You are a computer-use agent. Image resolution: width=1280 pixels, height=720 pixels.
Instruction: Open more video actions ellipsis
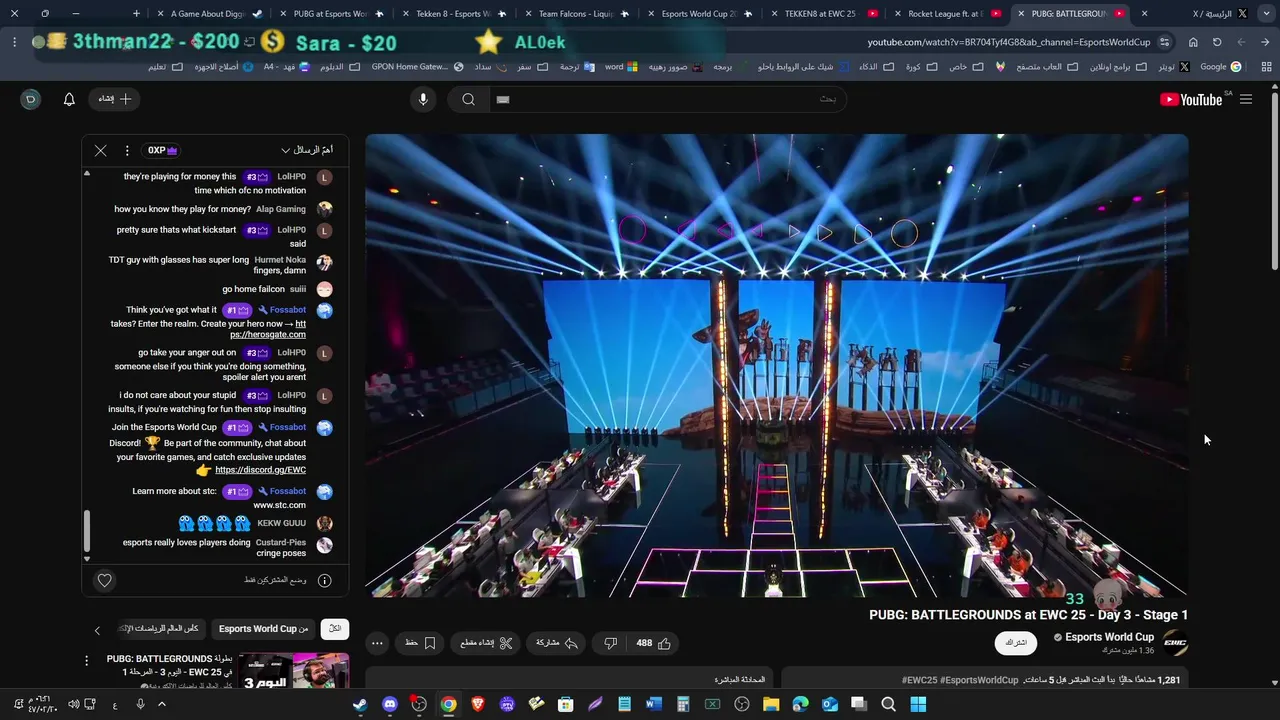(377, 643)
